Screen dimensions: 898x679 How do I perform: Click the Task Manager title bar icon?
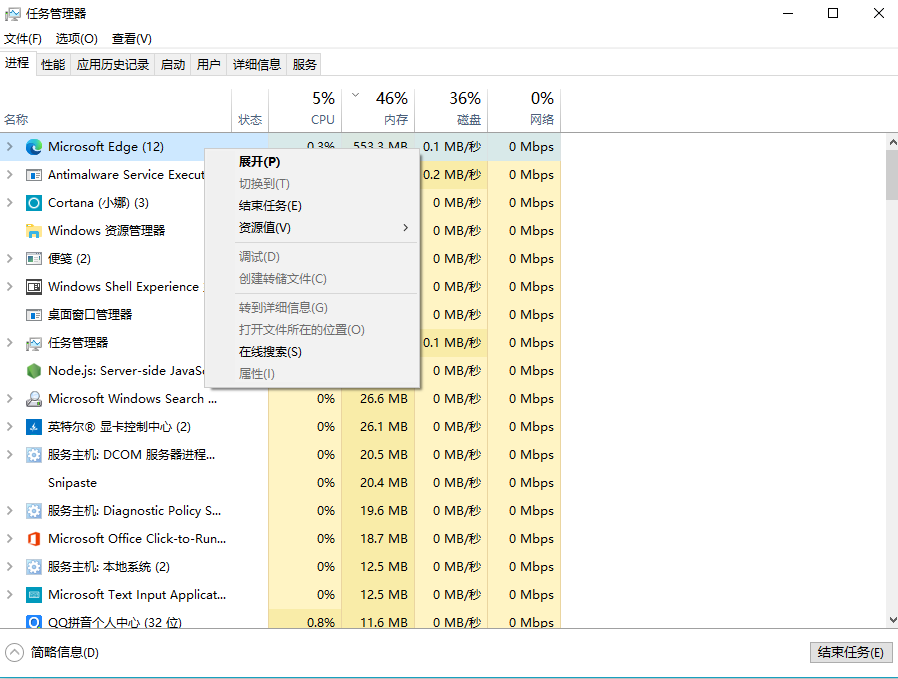click(13, 14)
